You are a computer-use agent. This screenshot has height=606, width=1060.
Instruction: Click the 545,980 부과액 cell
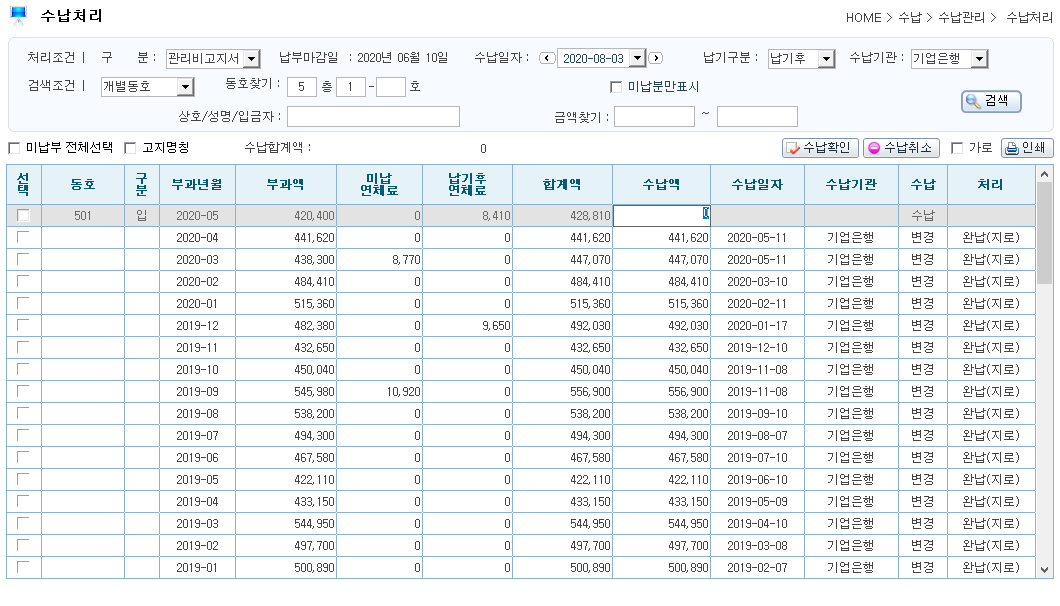click(x=285, y=392)
